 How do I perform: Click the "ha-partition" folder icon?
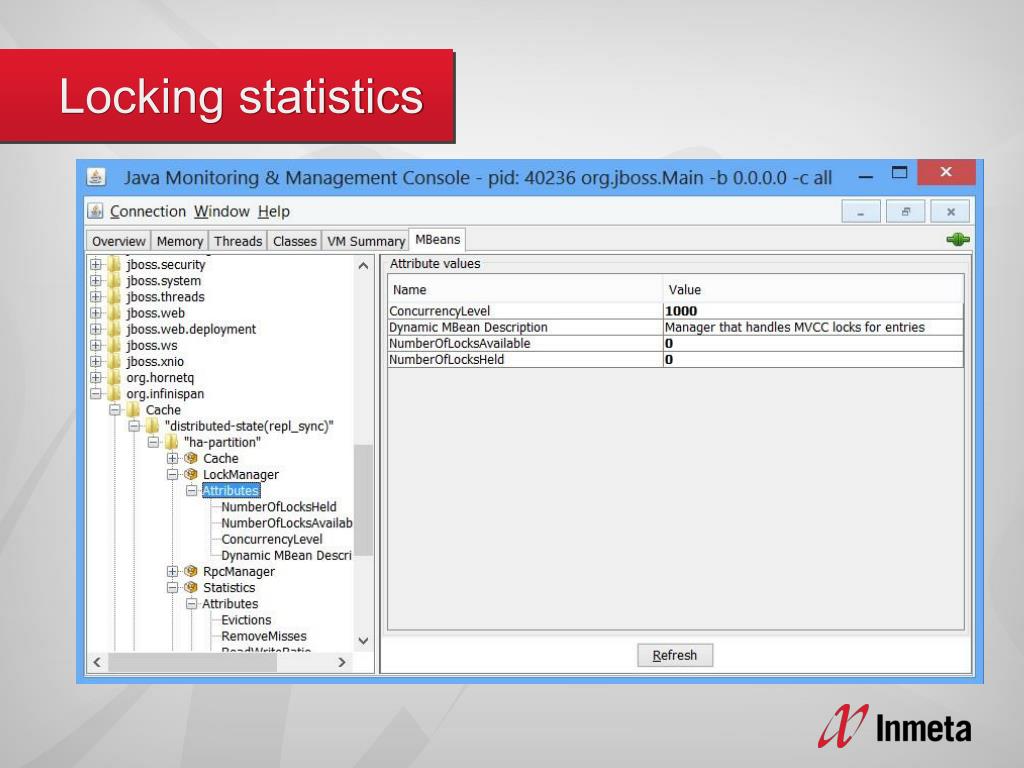point(172,442)
